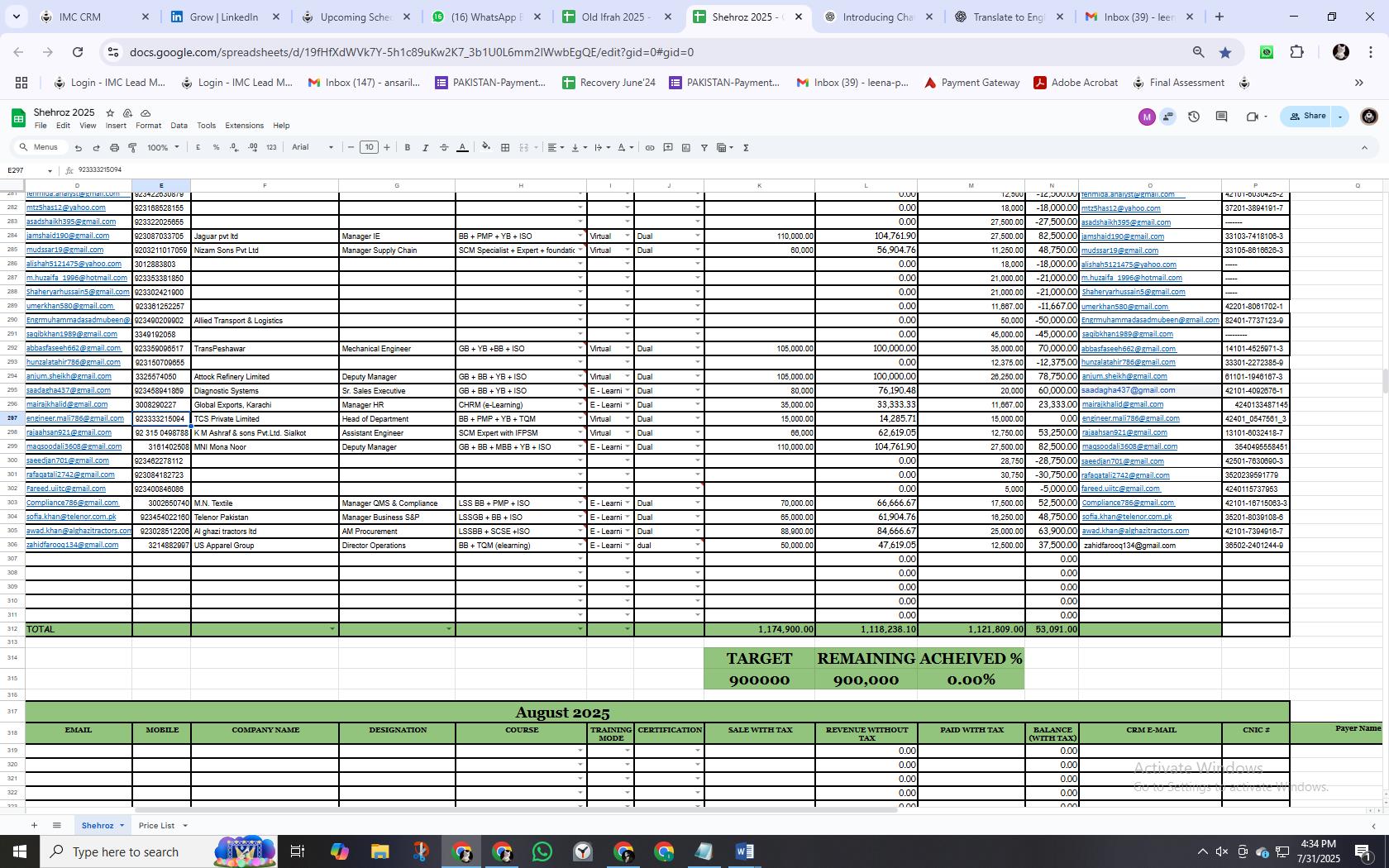The height and width of the screenshot is (868, 1389).
Task: Hide the menus with collapse arrow
Action: click(x=1364, y=148)
